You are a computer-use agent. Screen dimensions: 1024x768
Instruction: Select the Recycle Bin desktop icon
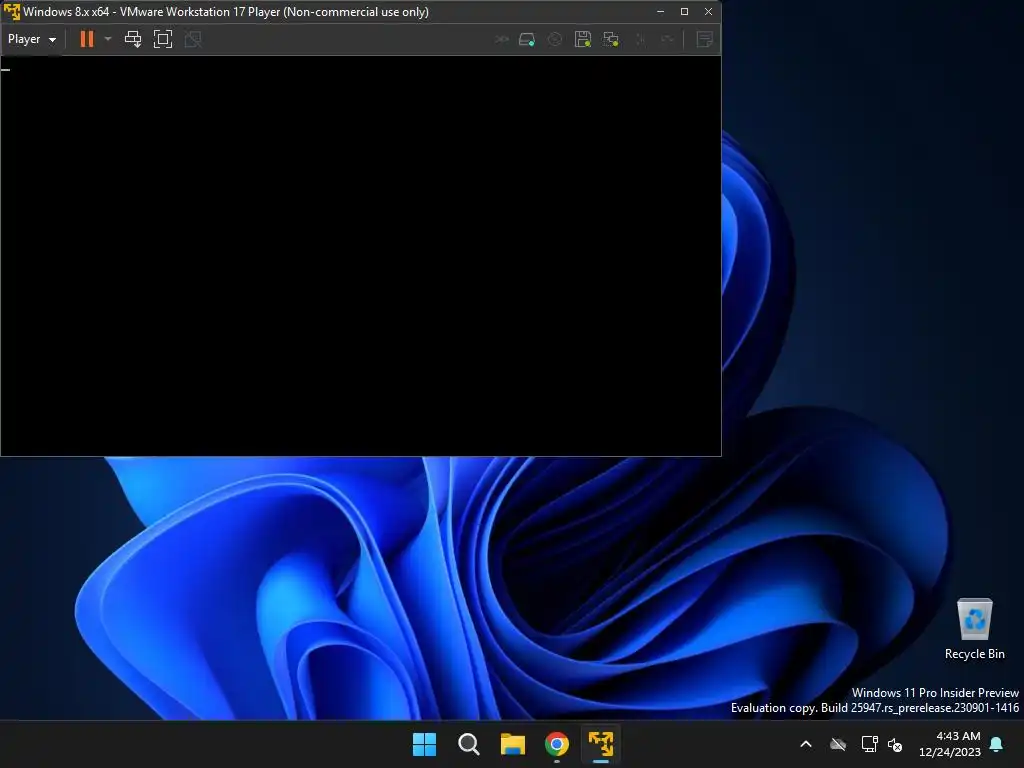pyautogui.click(x=974, y=628)
